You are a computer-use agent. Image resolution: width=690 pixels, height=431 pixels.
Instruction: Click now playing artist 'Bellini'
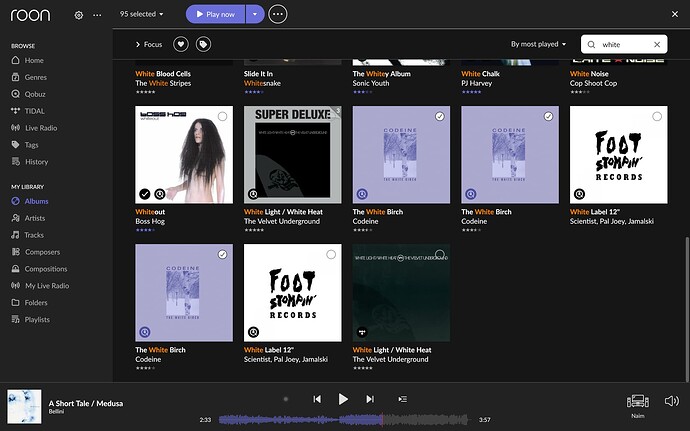pyautogui.click(x=56, y=412)
